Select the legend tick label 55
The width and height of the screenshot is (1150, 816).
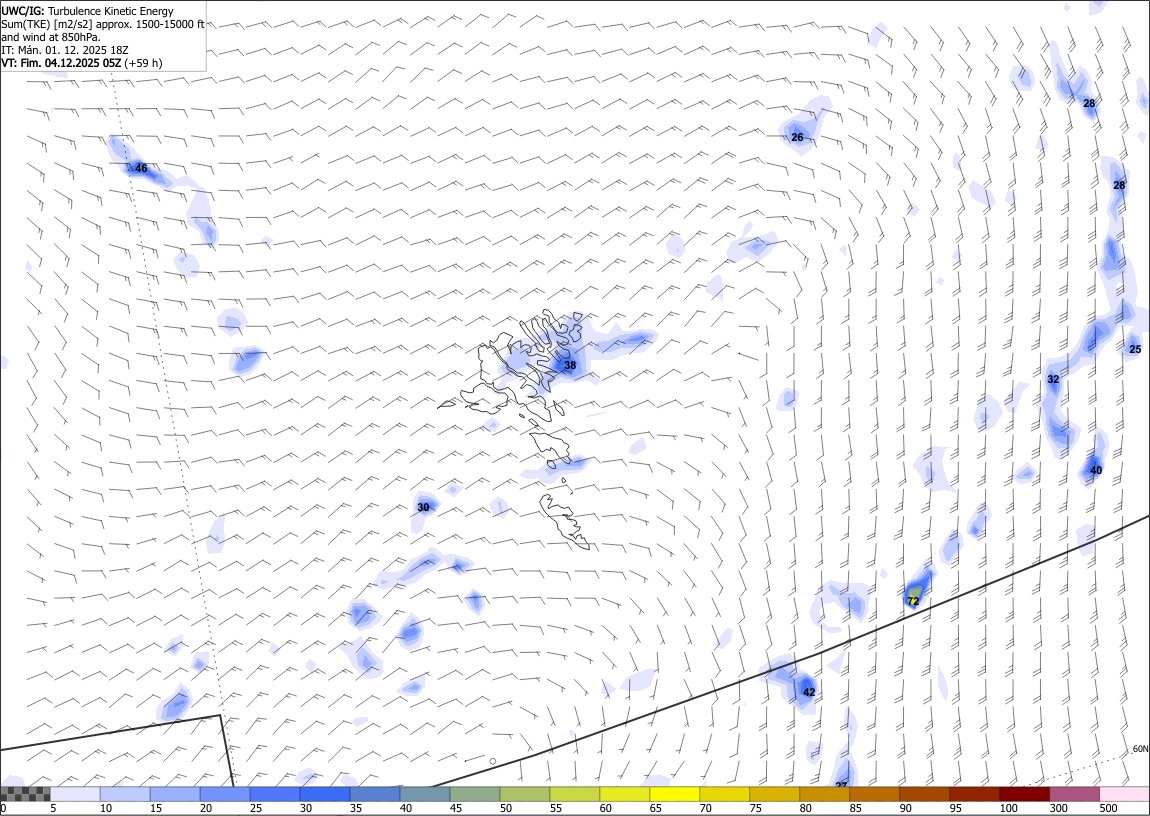point(556,808)
